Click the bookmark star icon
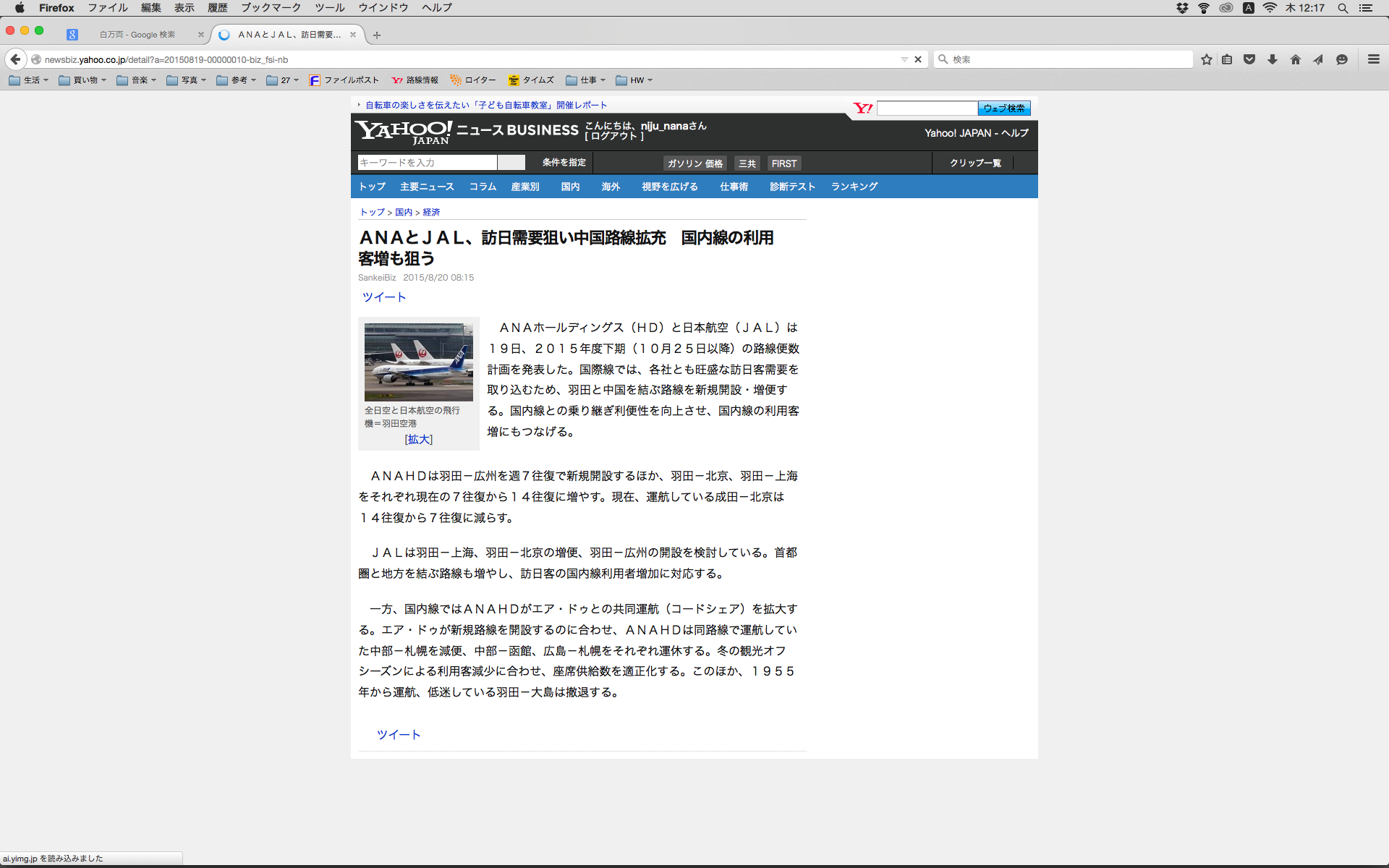The image size is (1389, 868). 1206,60
